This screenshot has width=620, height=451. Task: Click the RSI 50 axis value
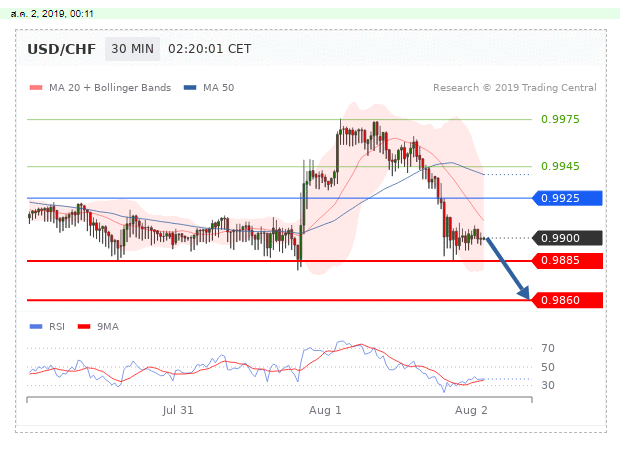tap(548, 367)
